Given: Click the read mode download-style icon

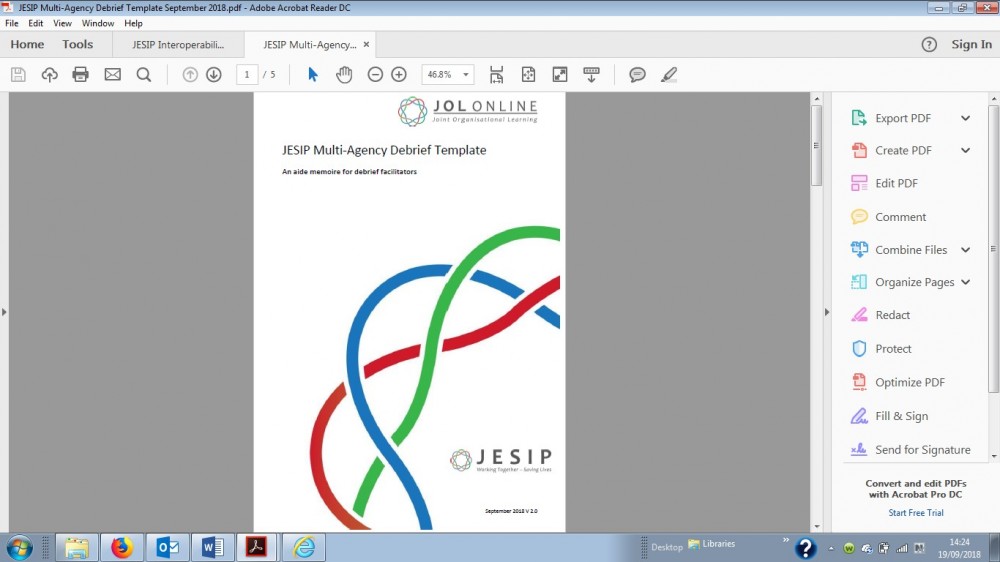Looking at the screenshot, I should tap(591, 75).
